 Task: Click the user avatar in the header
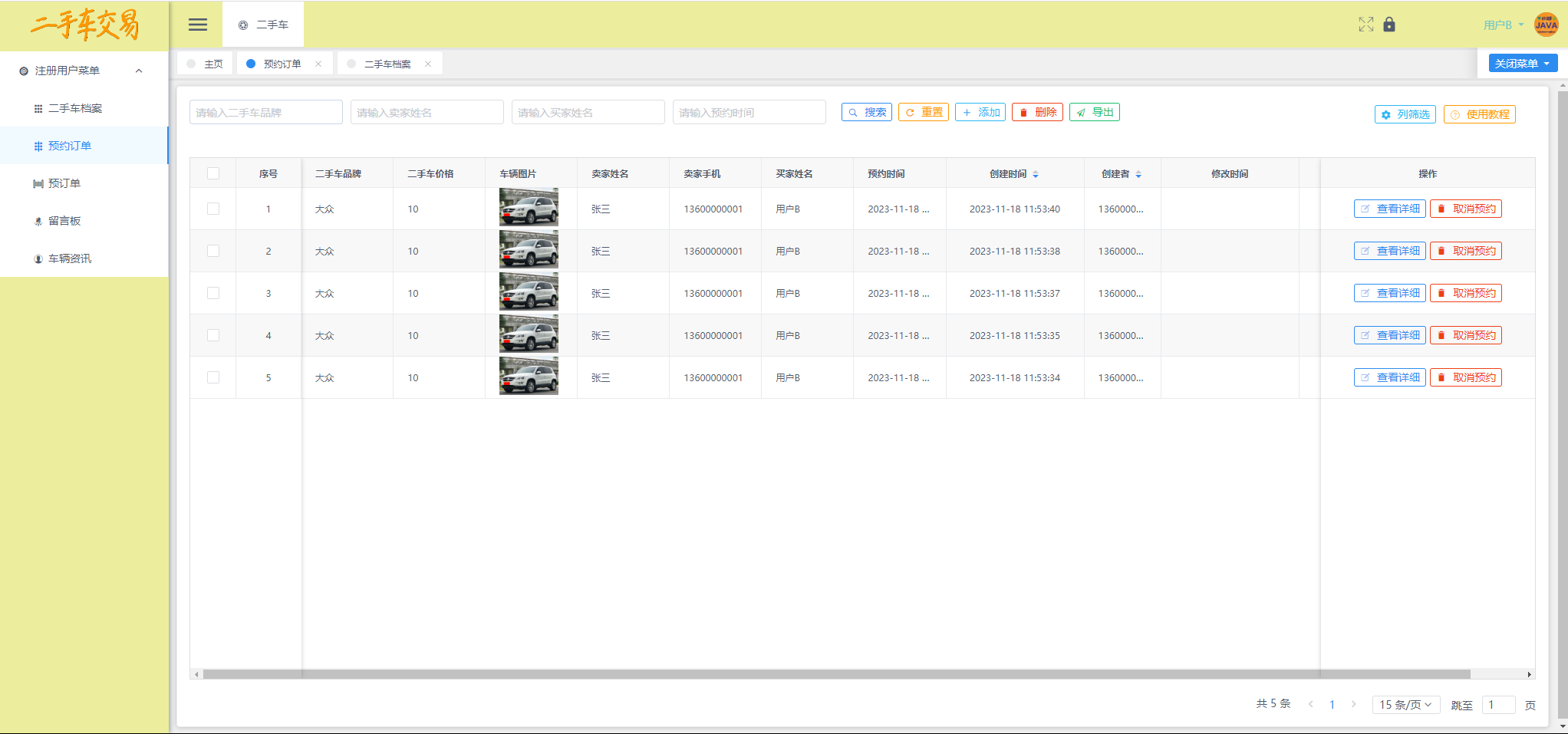click(x=1546, y=25)
